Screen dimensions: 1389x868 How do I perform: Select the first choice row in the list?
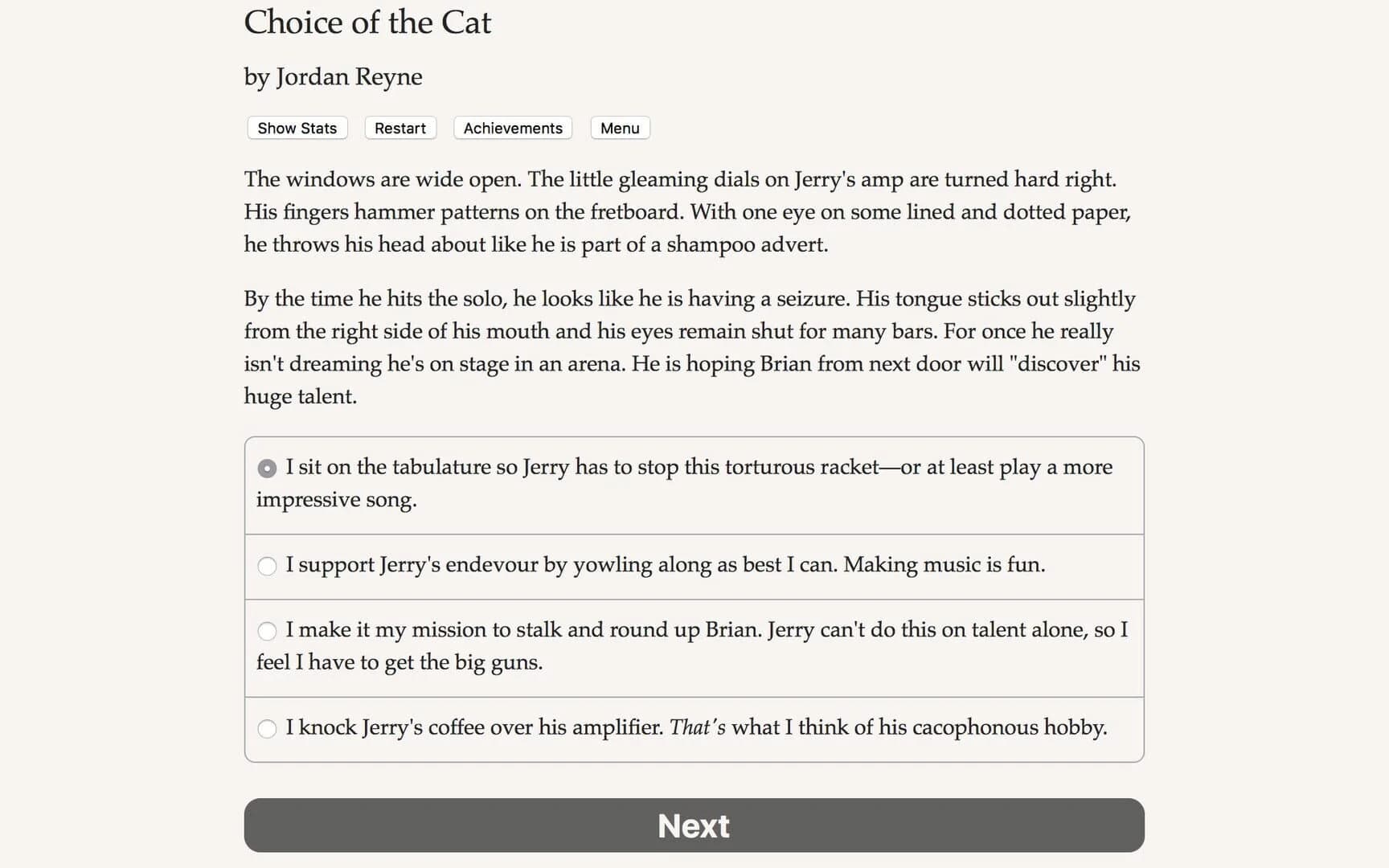691,483
